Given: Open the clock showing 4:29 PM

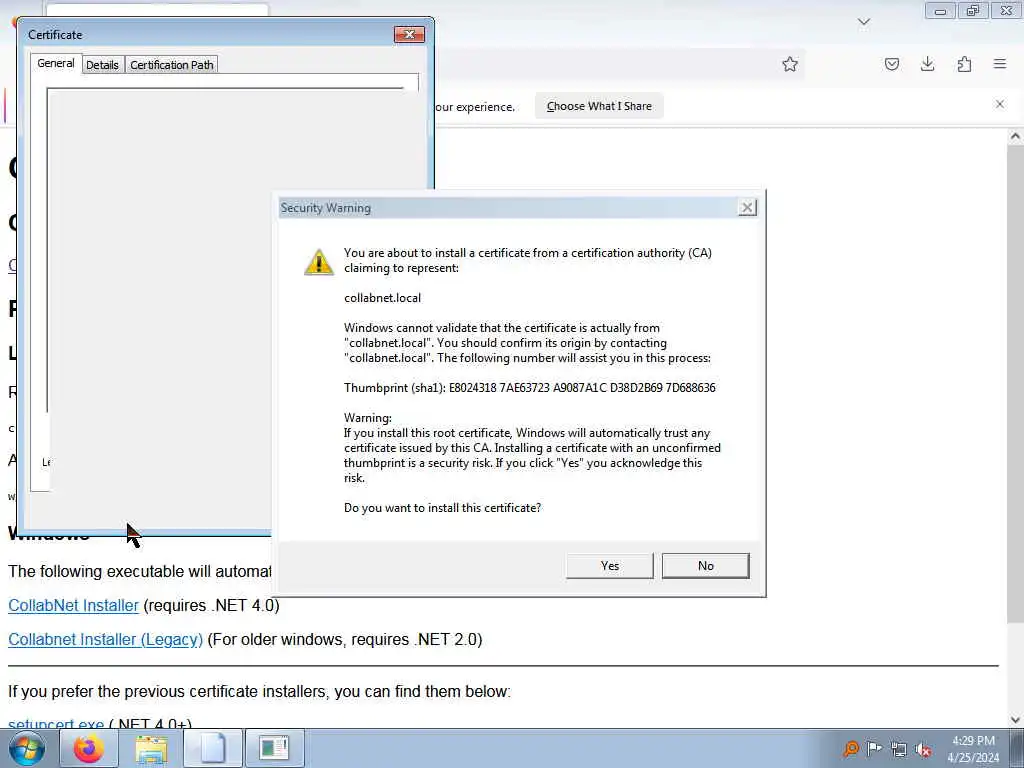Looking at the screenshot, I should pyautogui.click(x=973, y=748).
